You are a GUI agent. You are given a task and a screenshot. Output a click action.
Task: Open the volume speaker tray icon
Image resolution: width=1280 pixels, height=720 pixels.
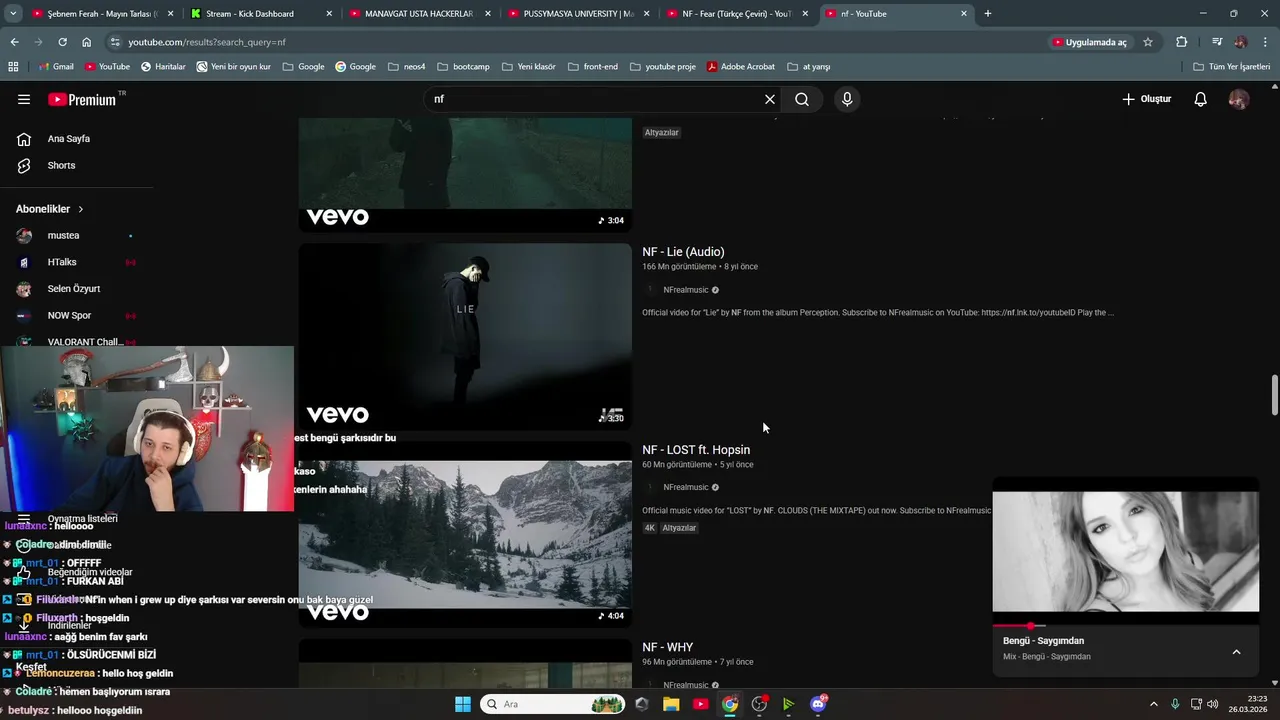tap(1212, 704)
